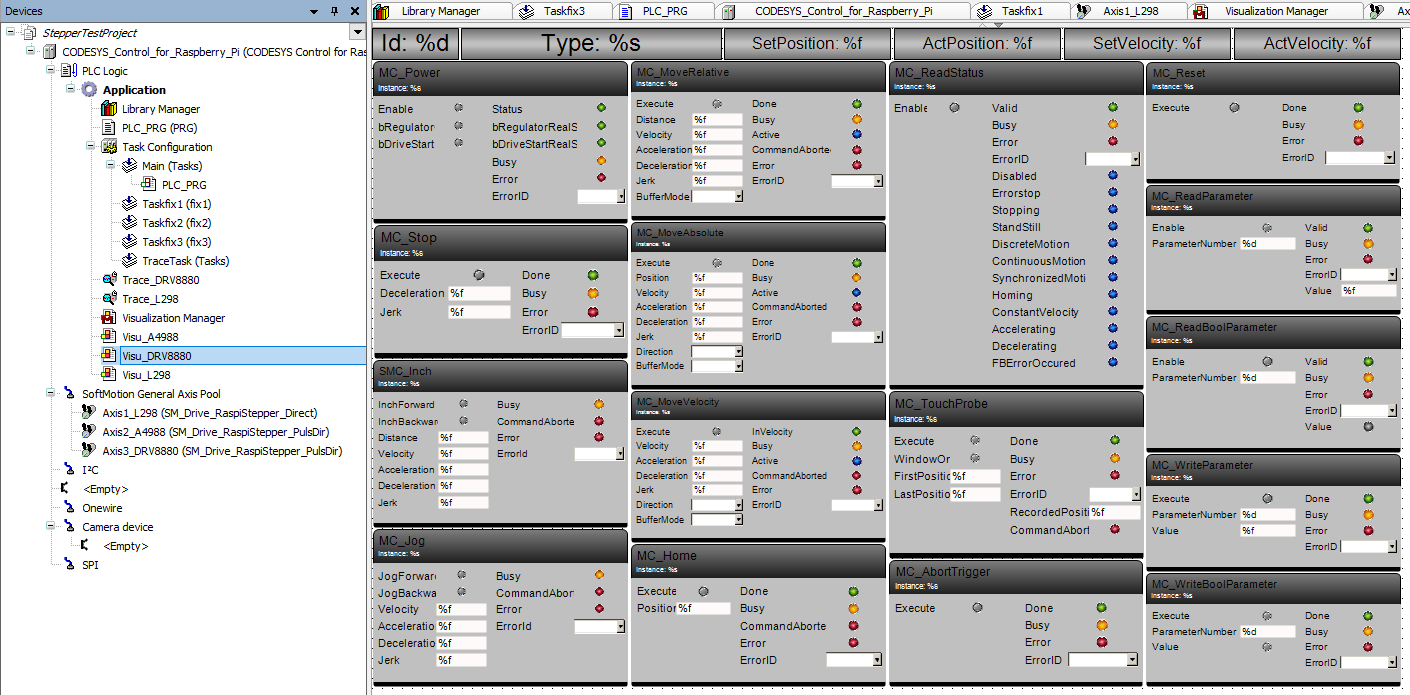
Task: Click the Taskfix1 (fix1) task icon
Action: pyautogui.click(x=130, y=204)
